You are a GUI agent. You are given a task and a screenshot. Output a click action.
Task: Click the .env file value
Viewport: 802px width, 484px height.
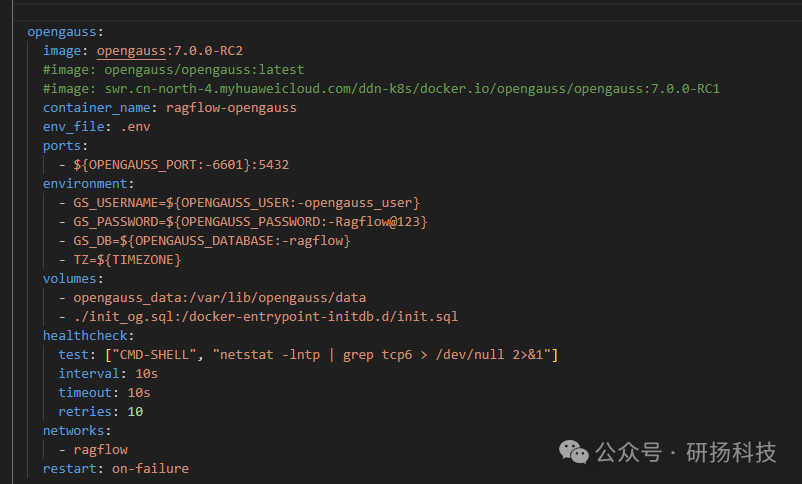coord(136,126)
